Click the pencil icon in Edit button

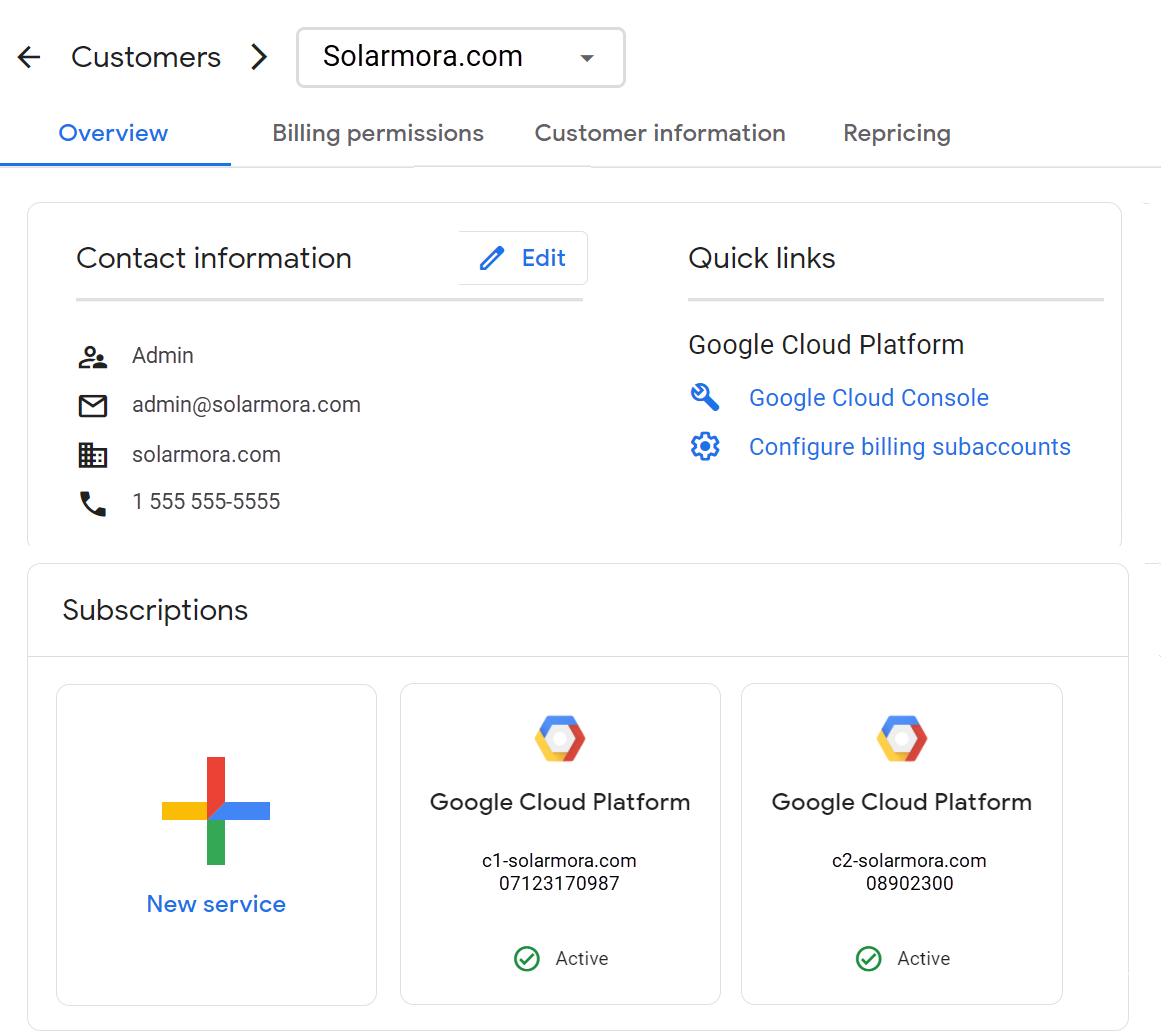point(492,258)
